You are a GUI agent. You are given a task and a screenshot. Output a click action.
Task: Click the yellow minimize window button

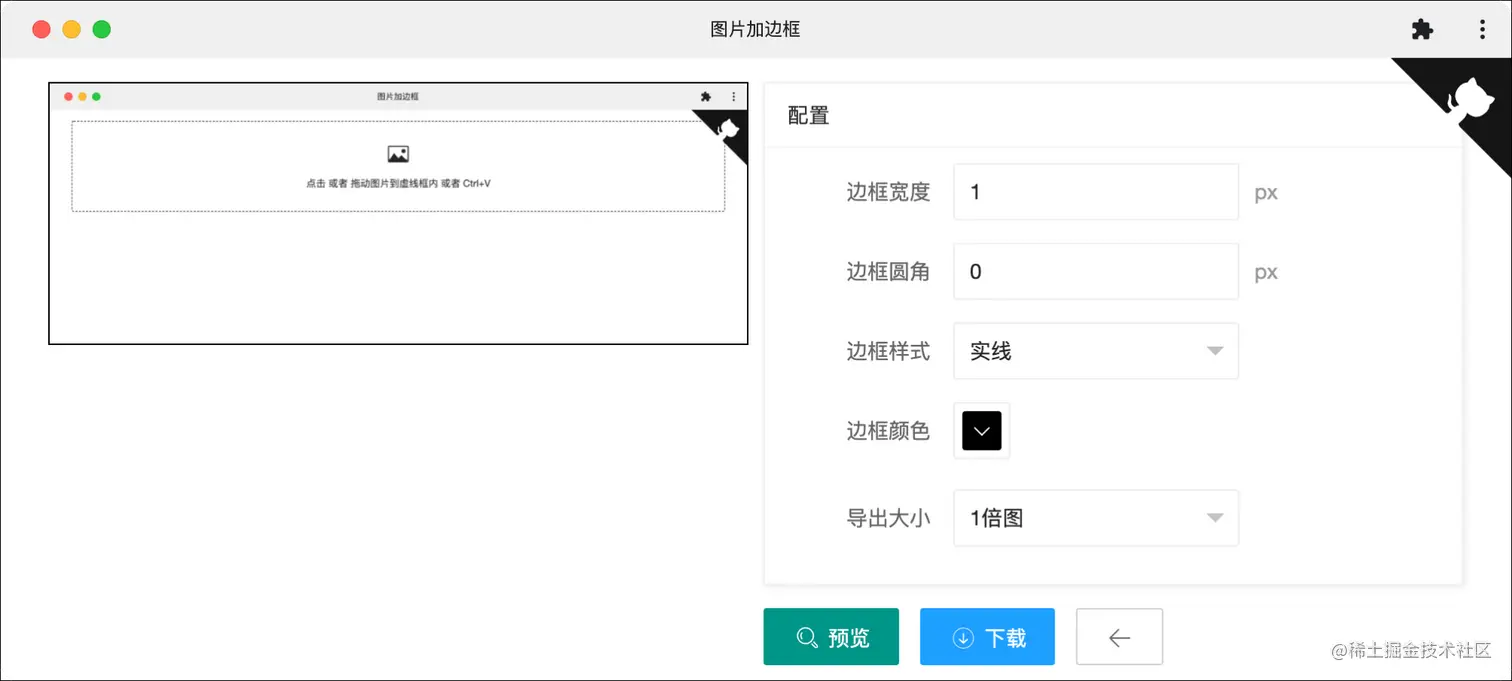tap(71, 29)
